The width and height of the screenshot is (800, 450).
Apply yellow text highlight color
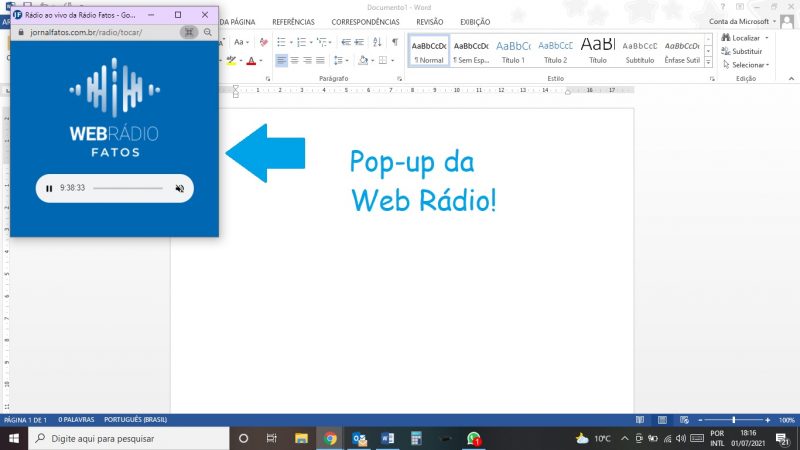coord(231,61)
